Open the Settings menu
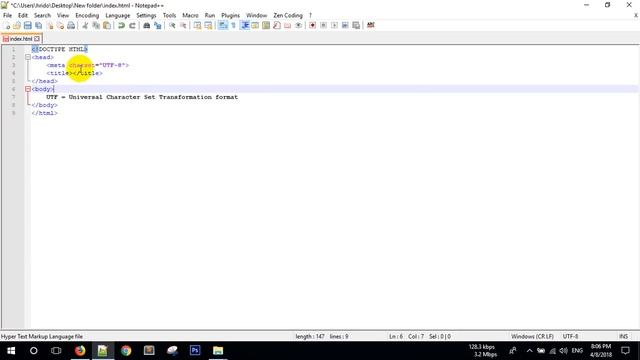This screenshot has height=360, width=640. (x=146, y=15)
